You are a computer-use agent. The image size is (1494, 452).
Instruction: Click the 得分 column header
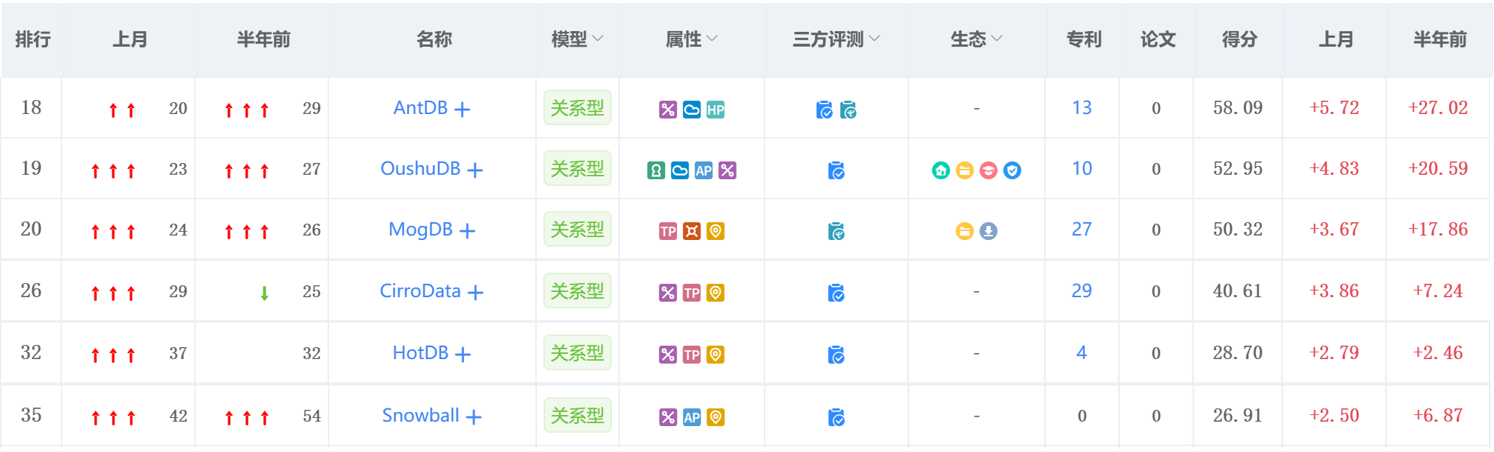1238,39
